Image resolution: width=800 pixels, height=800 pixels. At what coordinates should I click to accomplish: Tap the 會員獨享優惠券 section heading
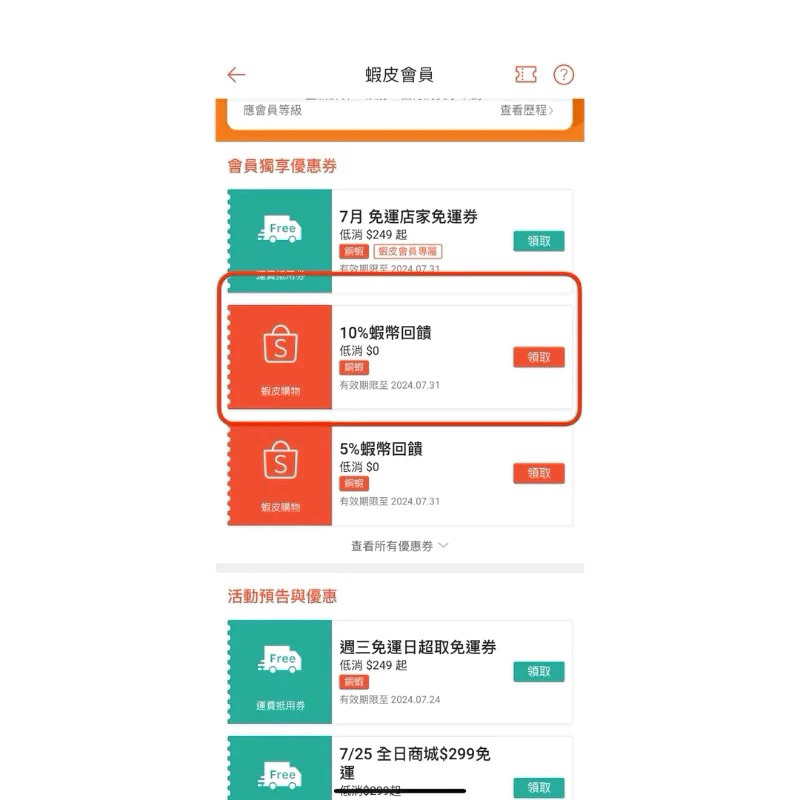[282, 166]
